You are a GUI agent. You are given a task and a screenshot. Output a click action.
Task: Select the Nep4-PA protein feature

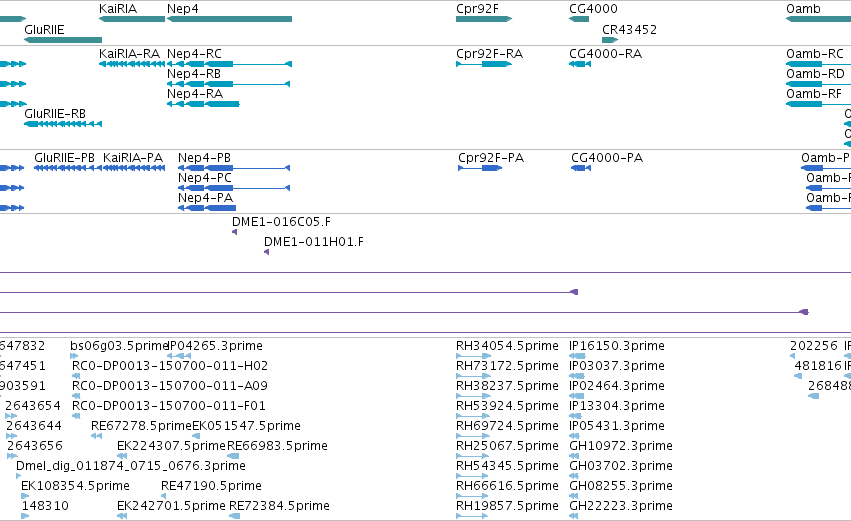point(207,208)
